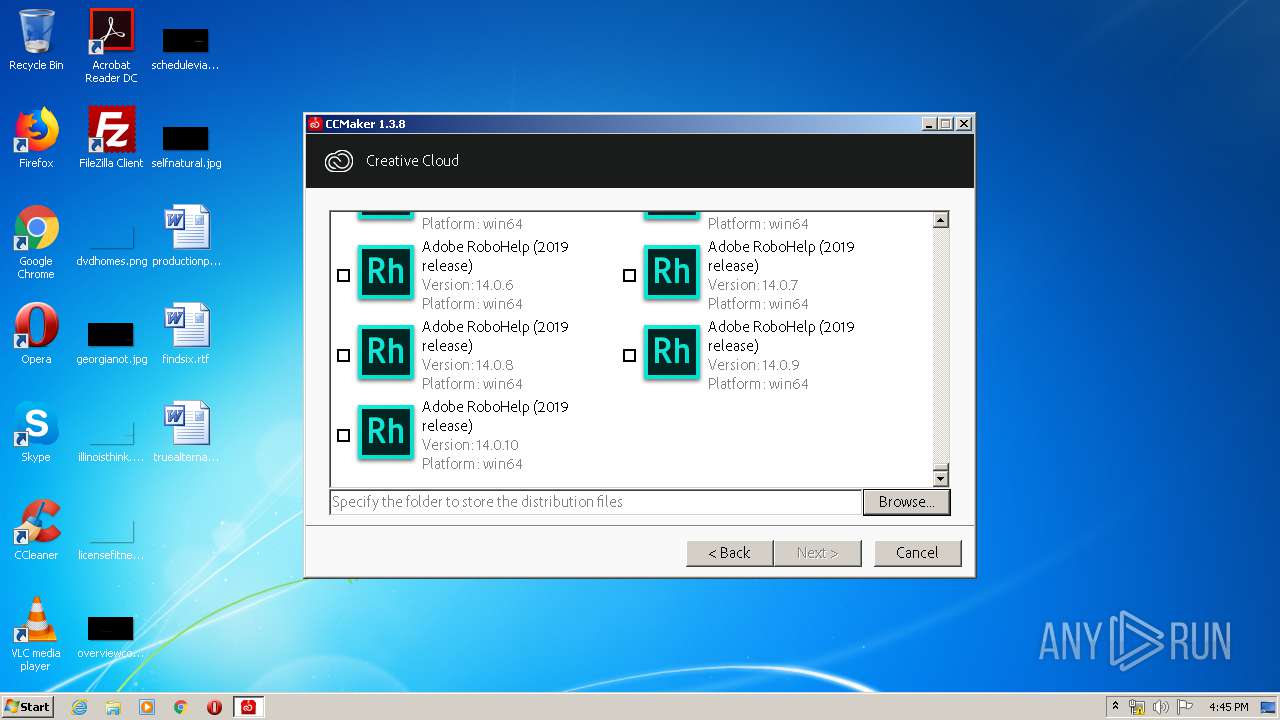Viewport: 1280px width, 720px height.
Task: Select the selfnatural.jpg desktop file
Action: [x=186, y=146]
